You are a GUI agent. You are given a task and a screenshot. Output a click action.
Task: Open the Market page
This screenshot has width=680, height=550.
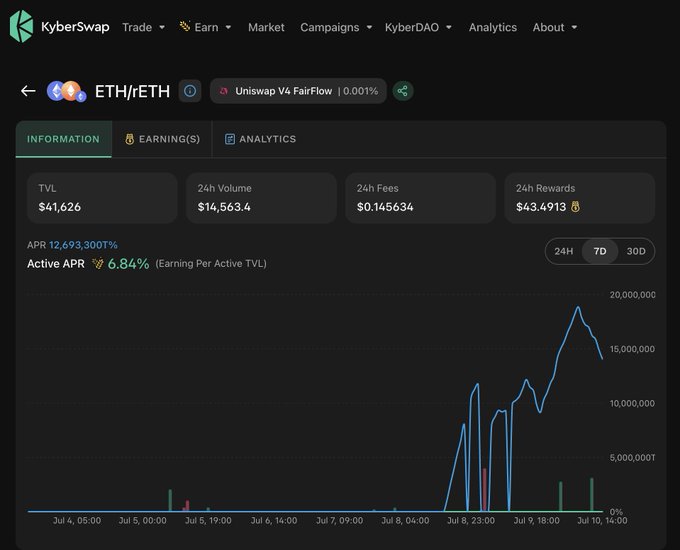click(x=266, y=27)
